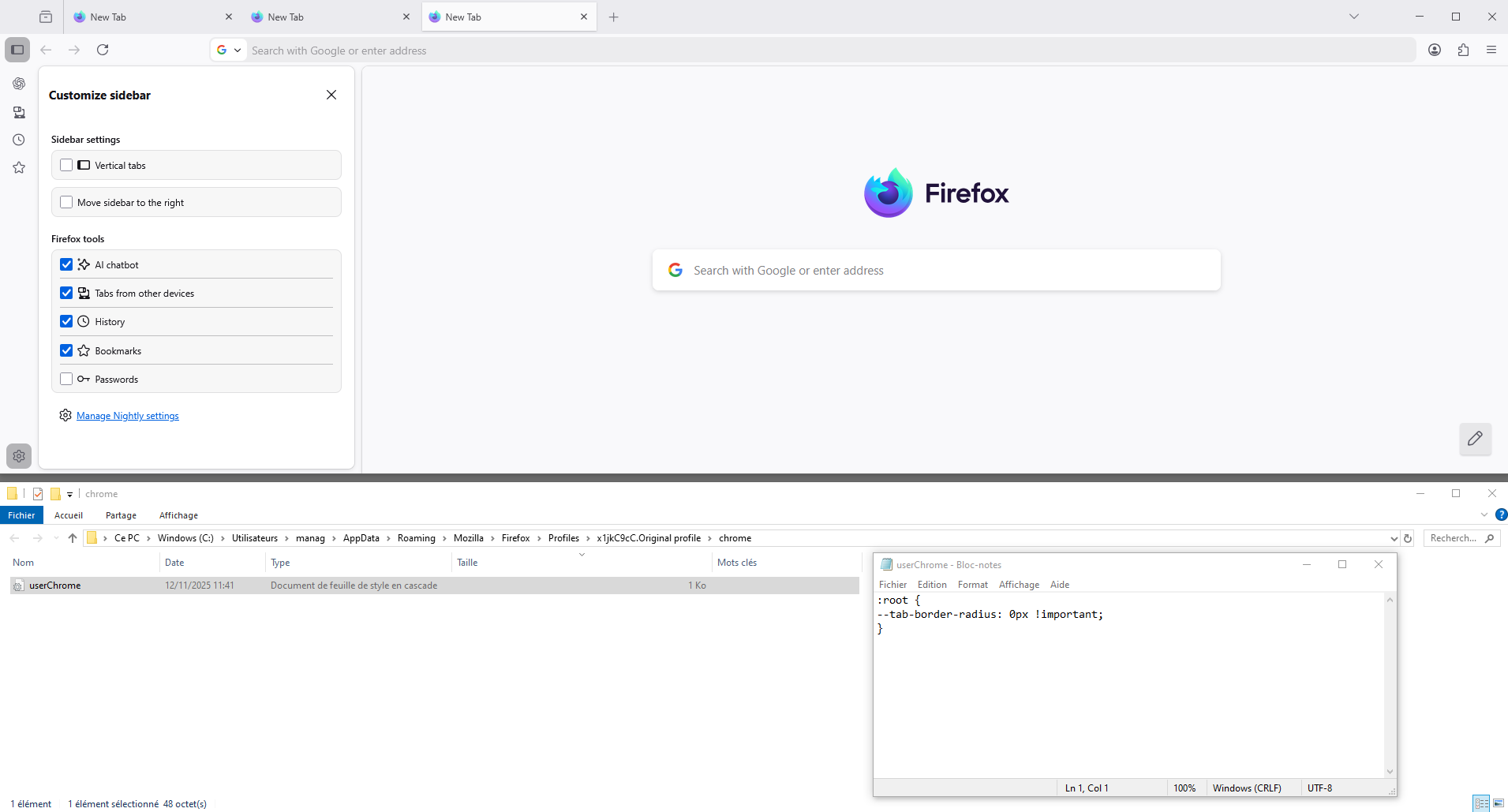Image resolution: width=1508 pixels, height=812 pixels.
Task: Uncheck the AI chatbot tool checkbox
Action: [x=66, y=264]
